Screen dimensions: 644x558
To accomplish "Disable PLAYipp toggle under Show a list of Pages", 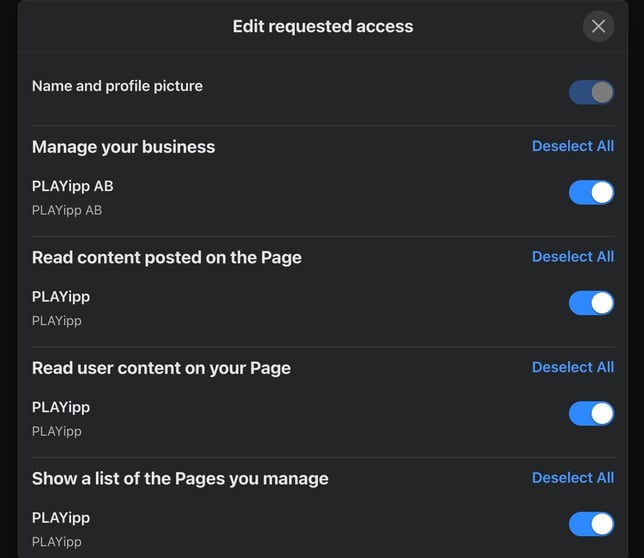I will pyautogui.click(x=591, y=523).
